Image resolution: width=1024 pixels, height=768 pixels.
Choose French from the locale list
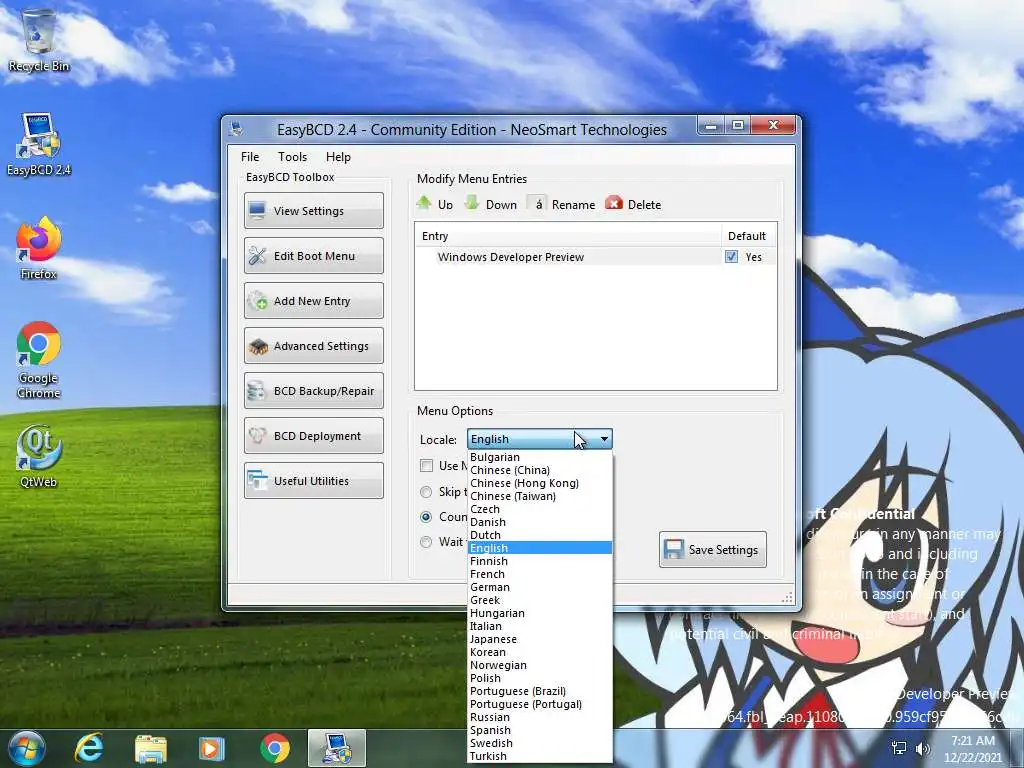tap(539, 574)
